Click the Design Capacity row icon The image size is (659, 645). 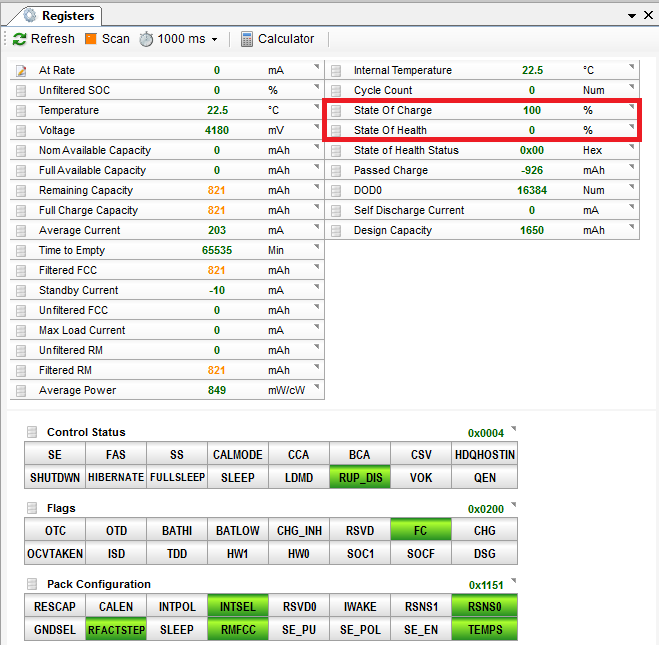[x=336, y=231]
